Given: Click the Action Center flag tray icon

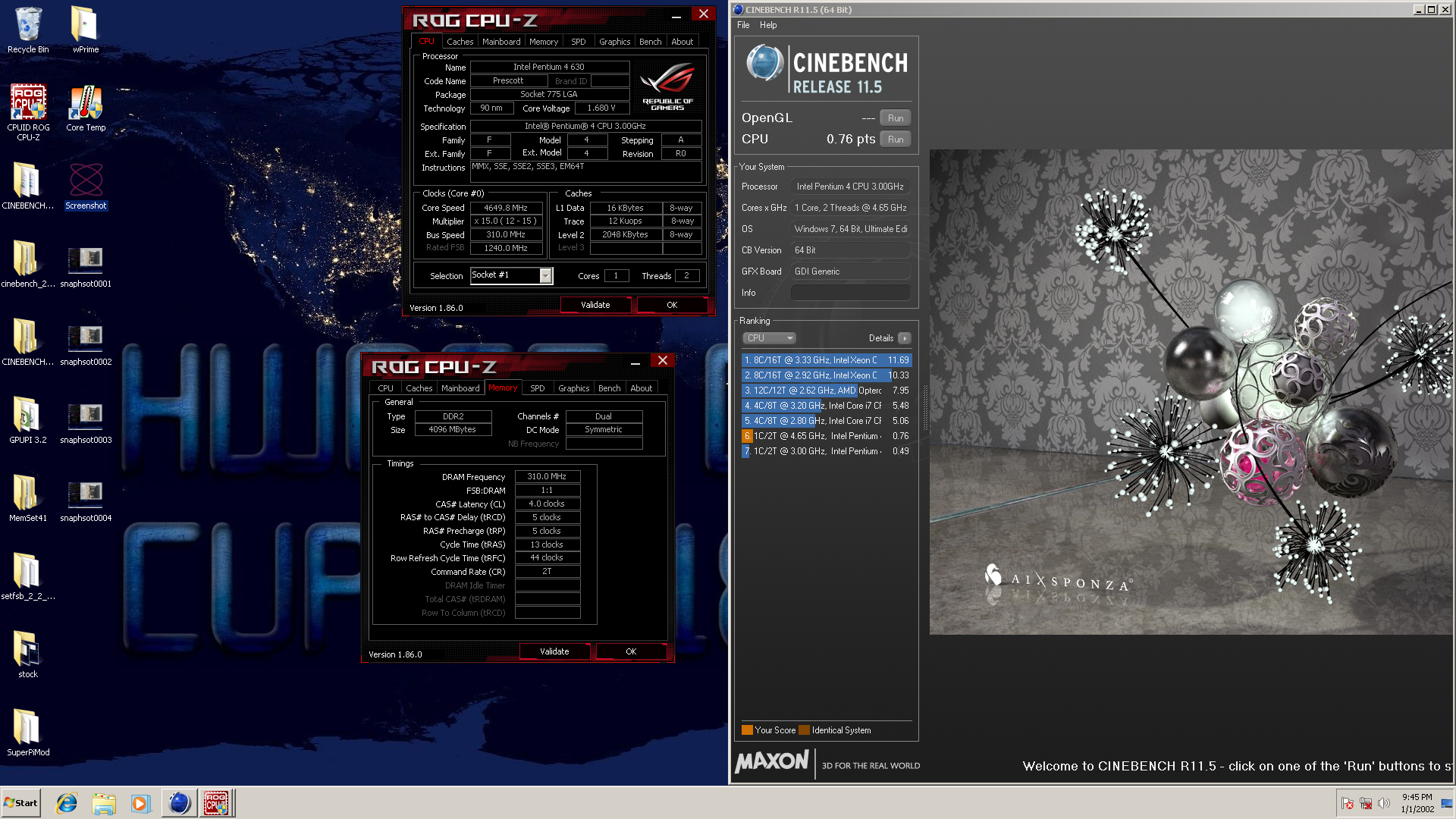Looking at the screenshot, I should pyautogui.click(x=1348, y=803).
